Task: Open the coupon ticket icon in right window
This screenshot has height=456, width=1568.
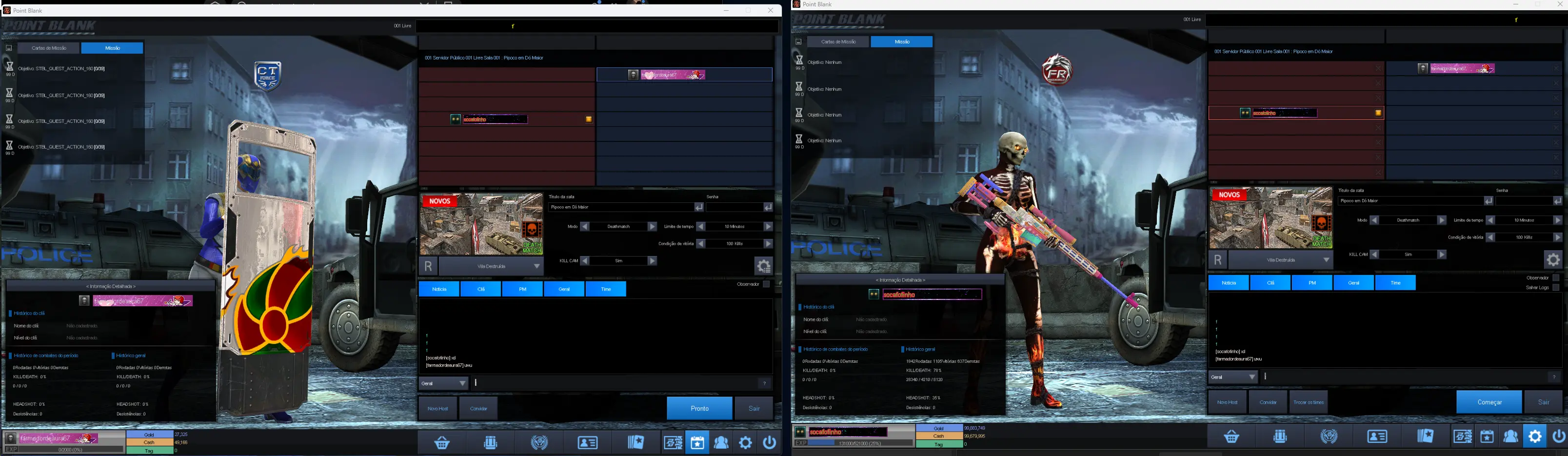Action: 1462,436
